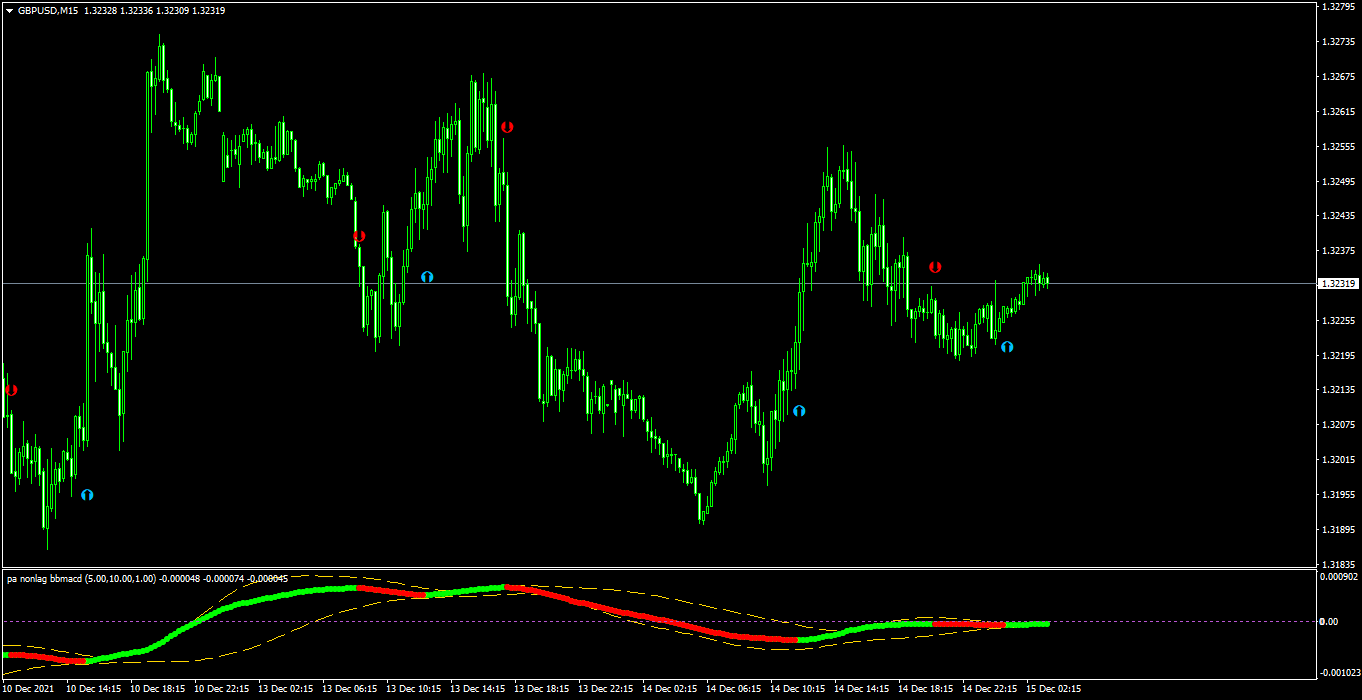This screenshot has width=1362, height=700.
Task: Click the 10 Dec 18:15 time label
Action: click(x=158, y=690)
